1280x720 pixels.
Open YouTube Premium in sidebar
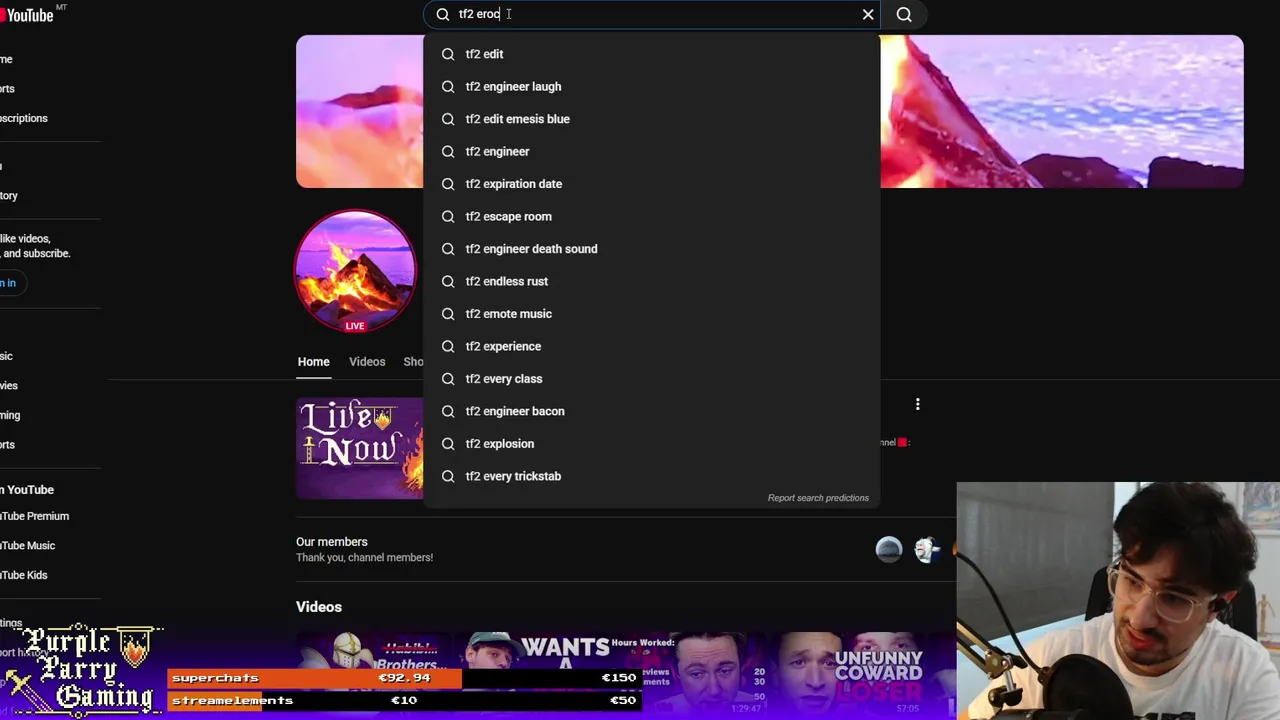click(34, 516)
